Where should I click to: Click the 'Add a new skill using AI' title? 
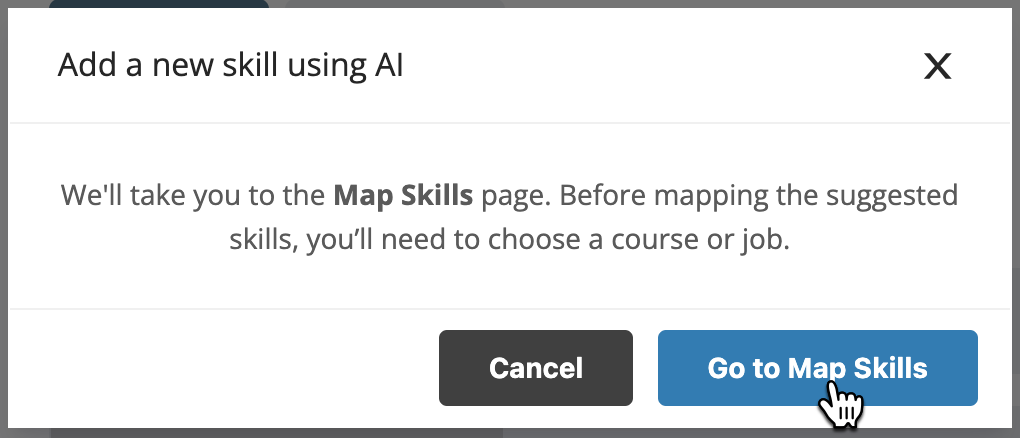coord(230,65)
